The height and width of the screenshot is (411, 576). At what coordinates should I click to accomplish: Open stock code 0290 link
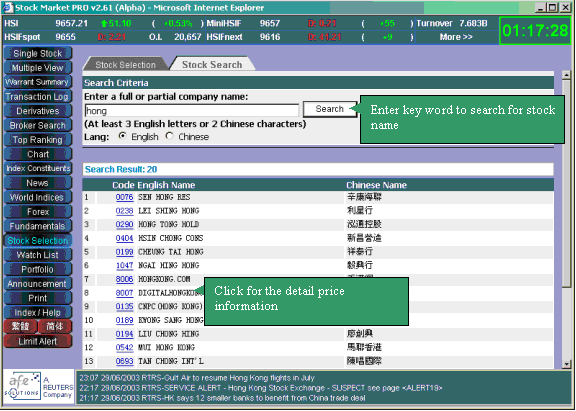point(124,224)
